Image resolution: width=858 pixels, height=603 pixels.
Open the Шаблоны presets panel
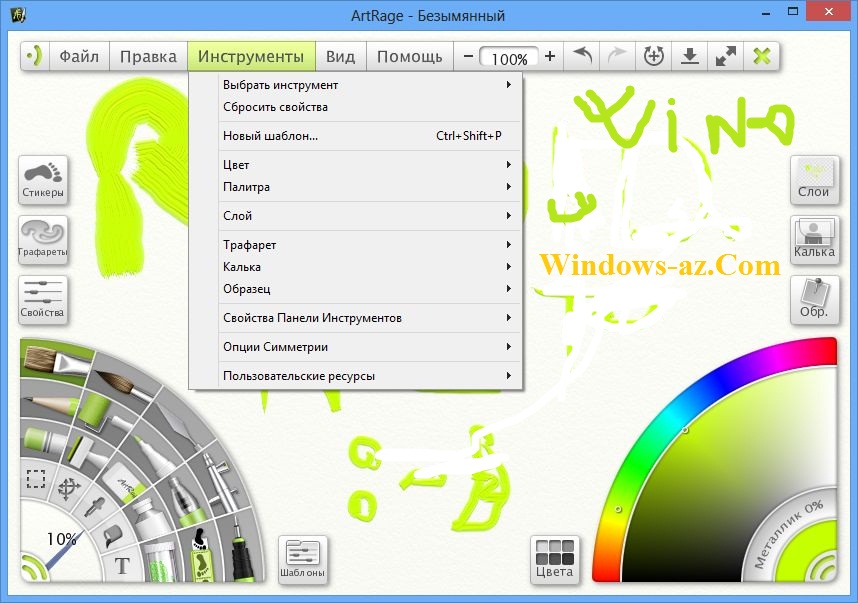tap(303, 560)
